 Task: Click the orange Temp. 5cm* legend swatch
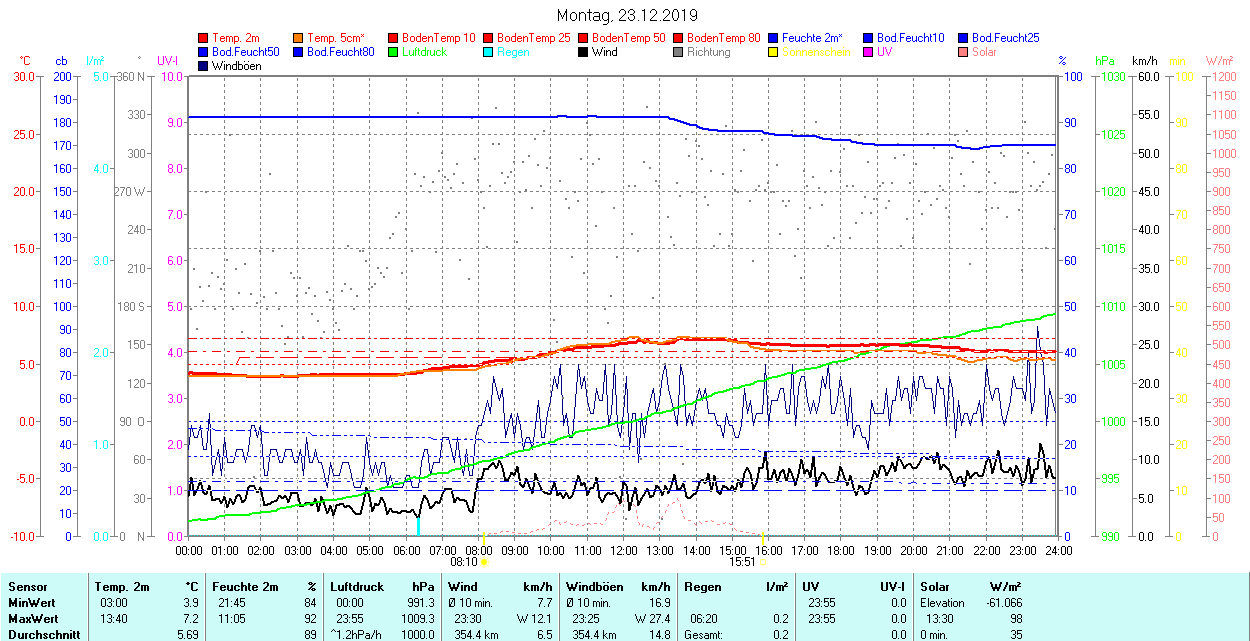click(299, 38)
